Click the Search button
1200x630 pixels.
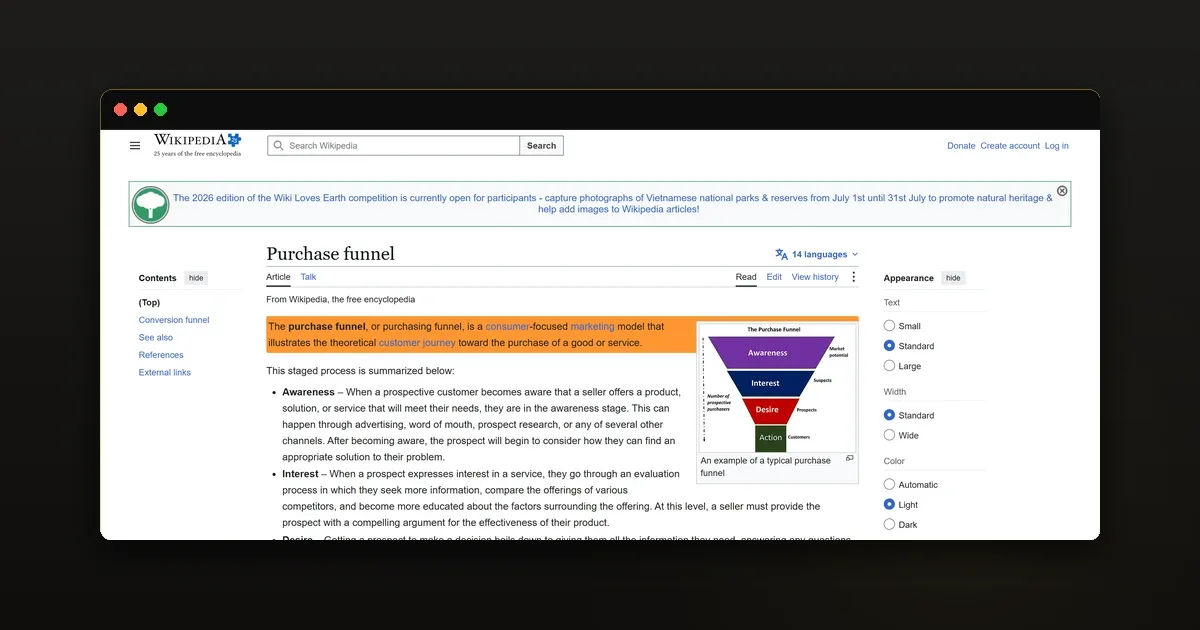pyautogui.click(x=541, y=146)
